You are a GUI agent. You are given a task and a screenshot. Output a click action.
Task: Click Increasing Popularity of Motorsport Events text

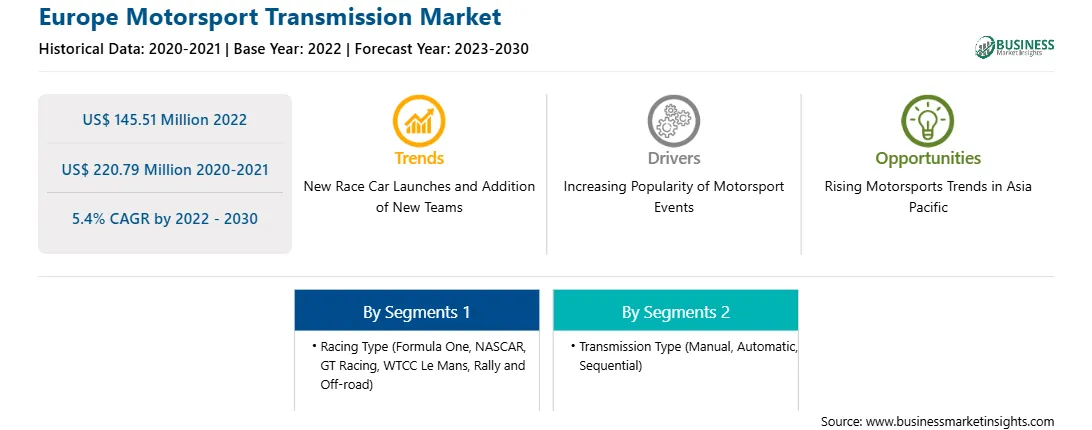point(673,197)
